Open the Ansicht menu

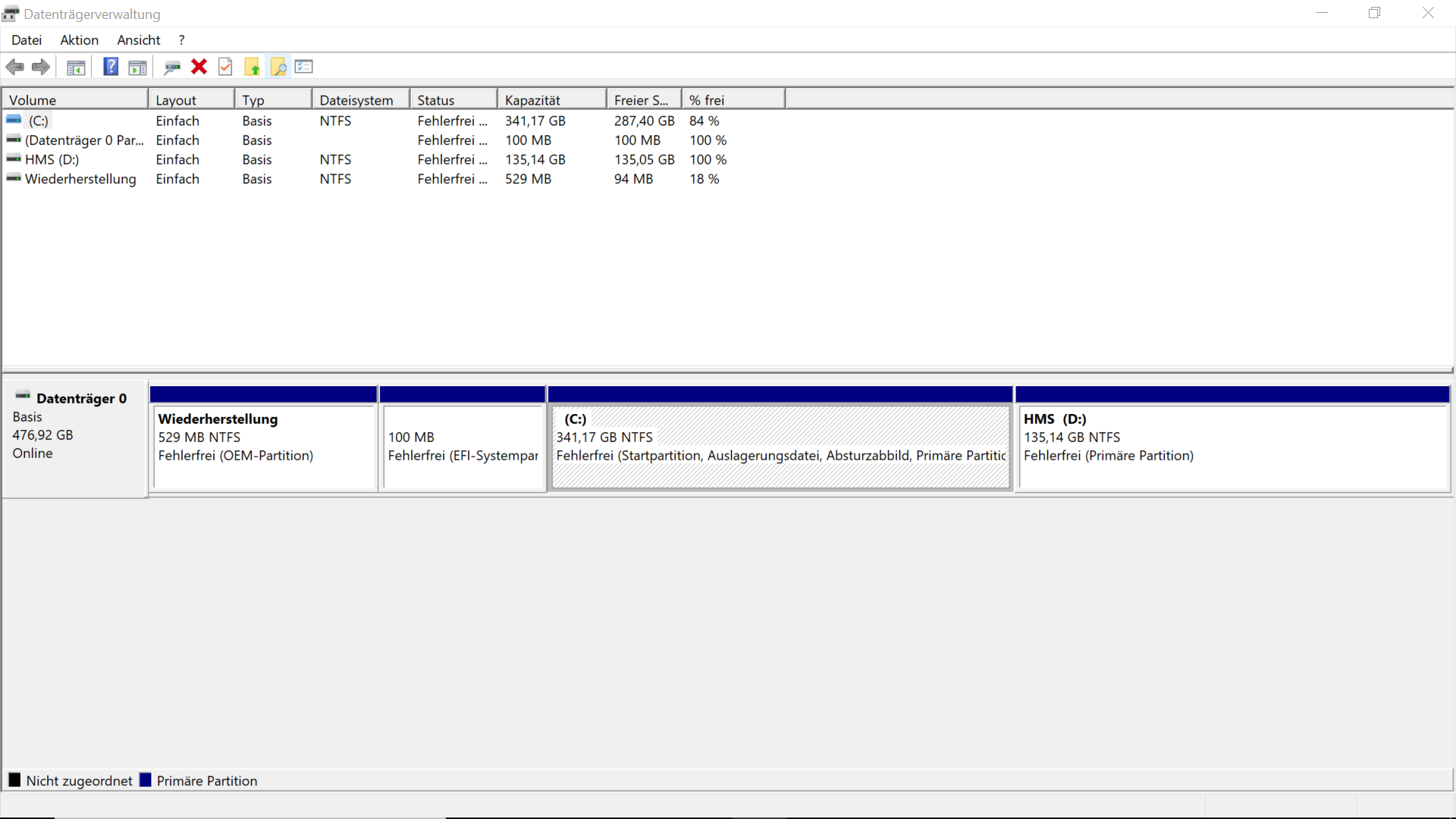coord(138,40)
